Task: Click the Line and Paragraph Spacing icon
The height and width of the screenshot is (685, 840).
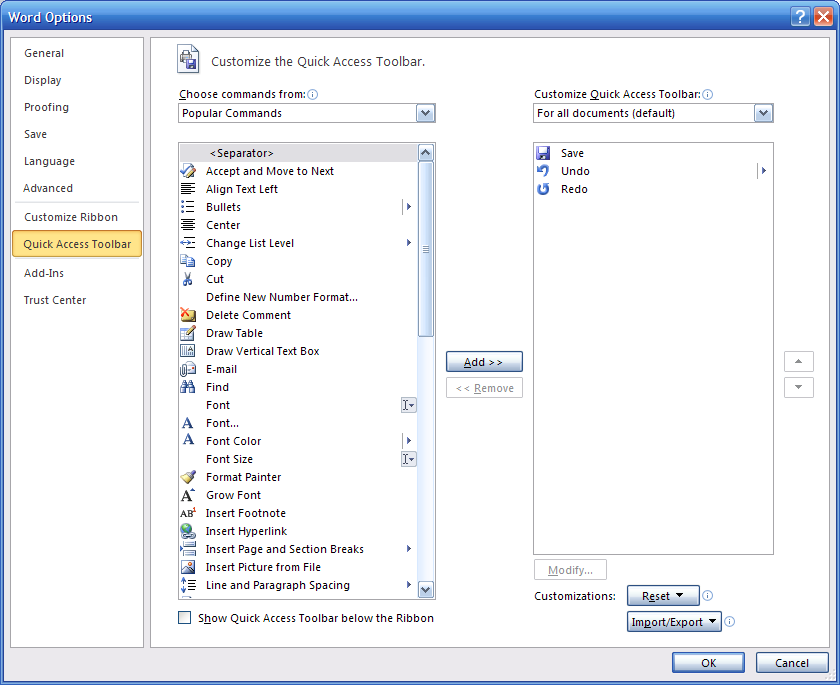Action: pyautogui.click(x=188, y=585)
